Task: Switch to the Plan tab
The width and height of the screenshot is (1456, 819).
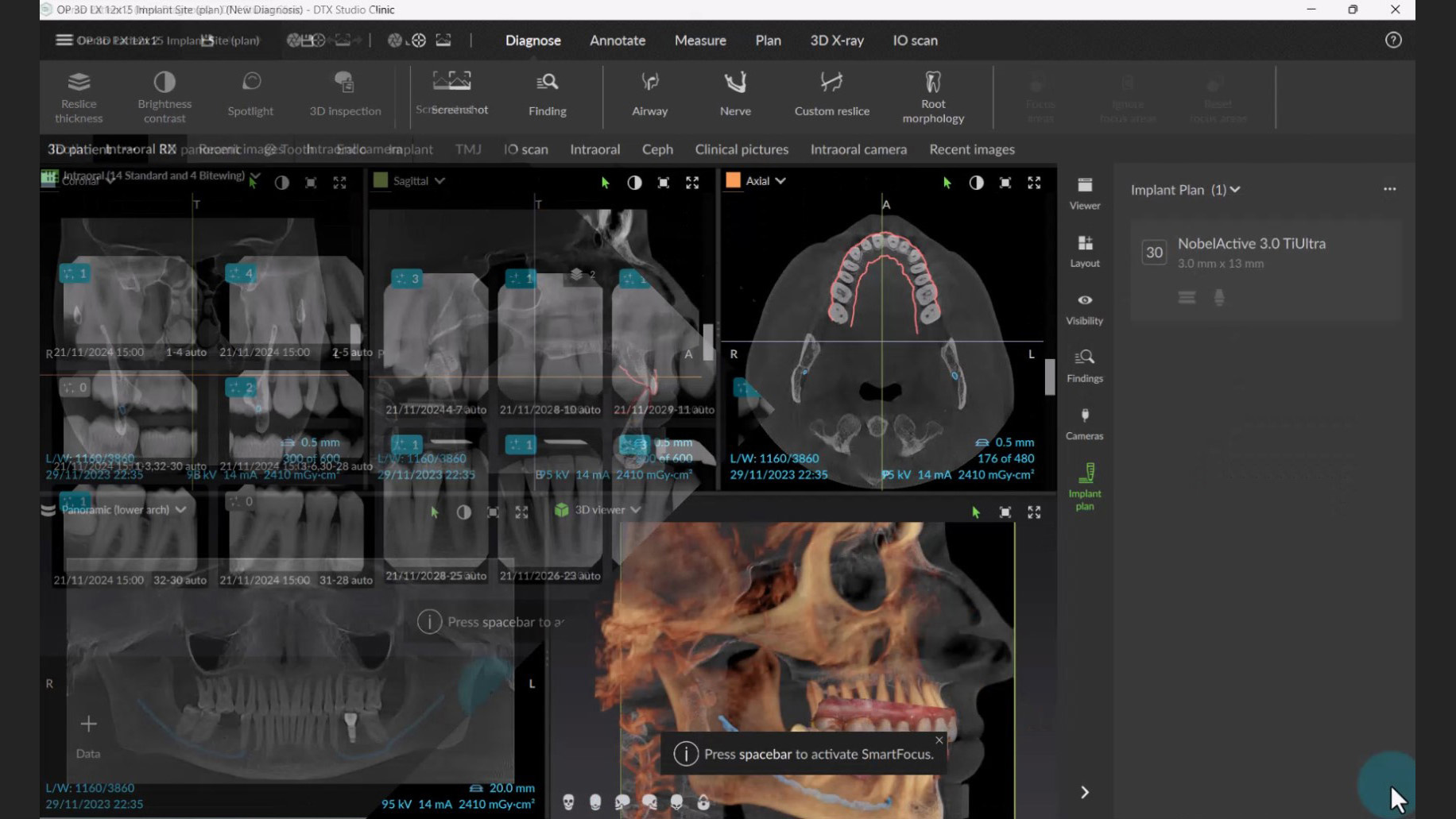Action: tap(768, 41)
